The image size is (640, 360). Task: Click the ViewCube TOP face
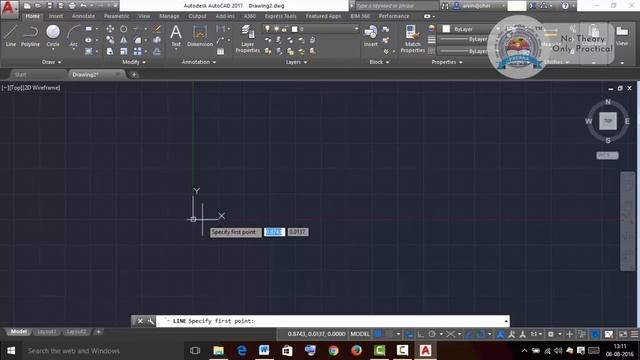click(608, 121)
